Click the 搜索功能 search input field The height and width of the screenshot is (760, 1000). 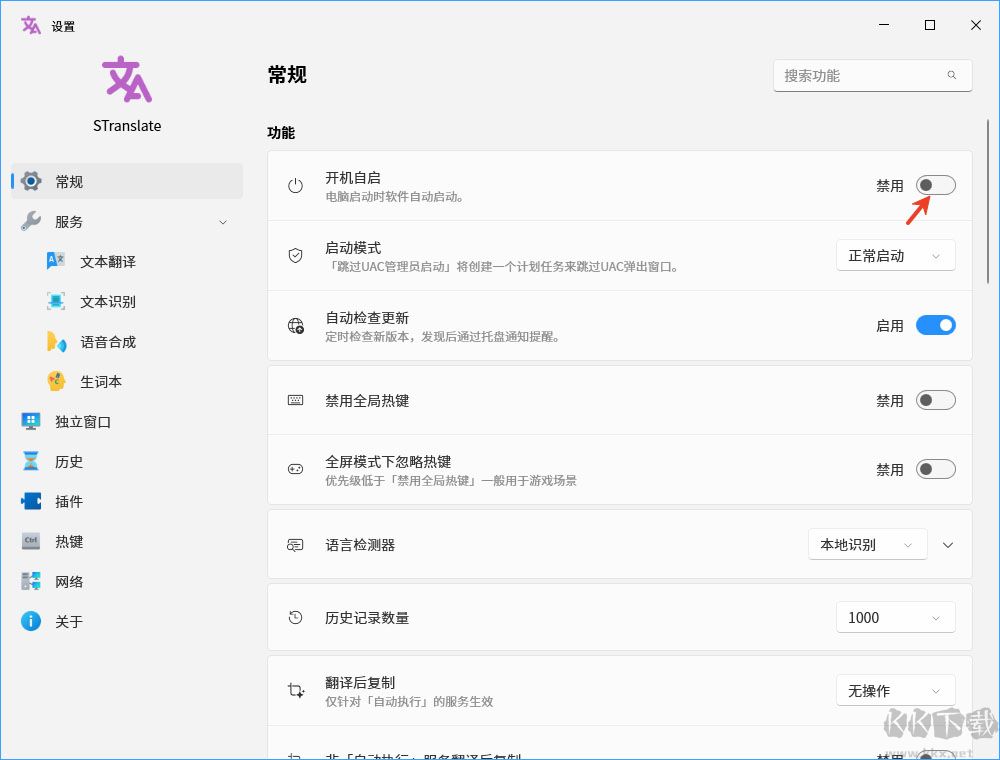(872, 76)
